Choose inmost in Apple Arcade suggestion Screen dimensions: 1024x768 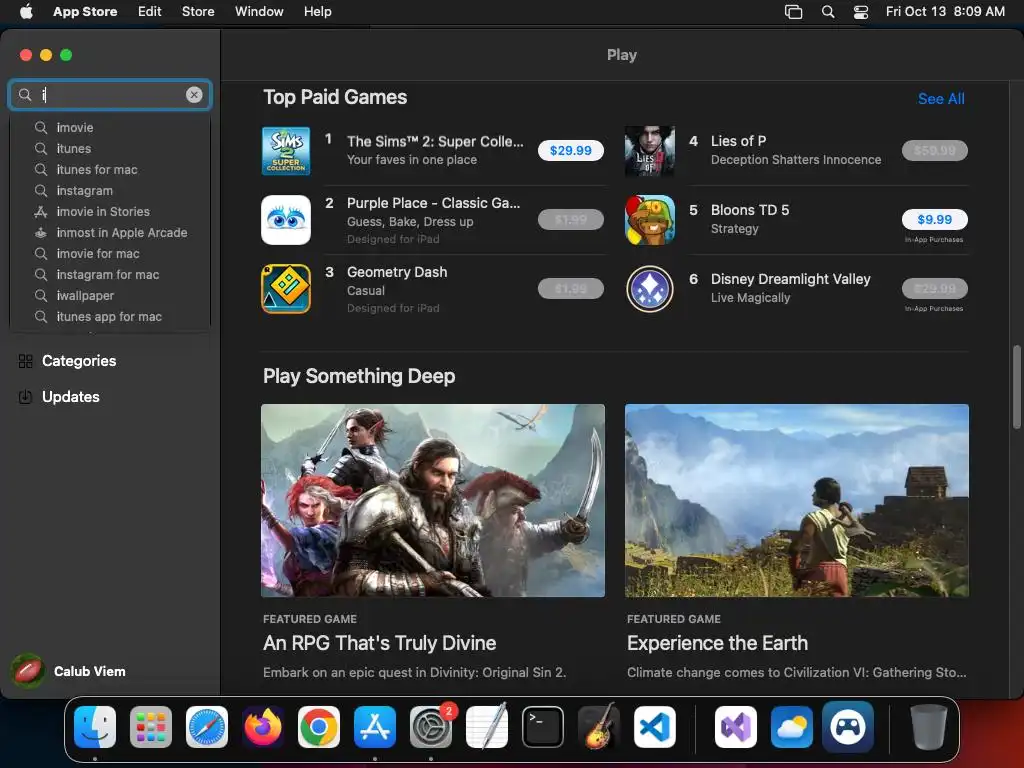click(110, 232)
